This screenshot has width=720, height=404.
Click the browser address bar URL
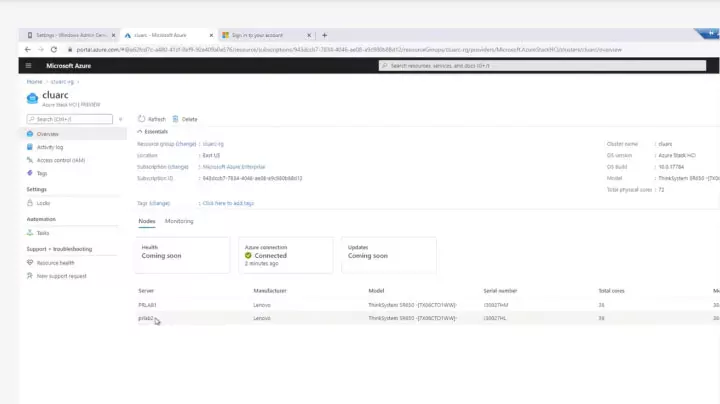click(x=349, y=50)
